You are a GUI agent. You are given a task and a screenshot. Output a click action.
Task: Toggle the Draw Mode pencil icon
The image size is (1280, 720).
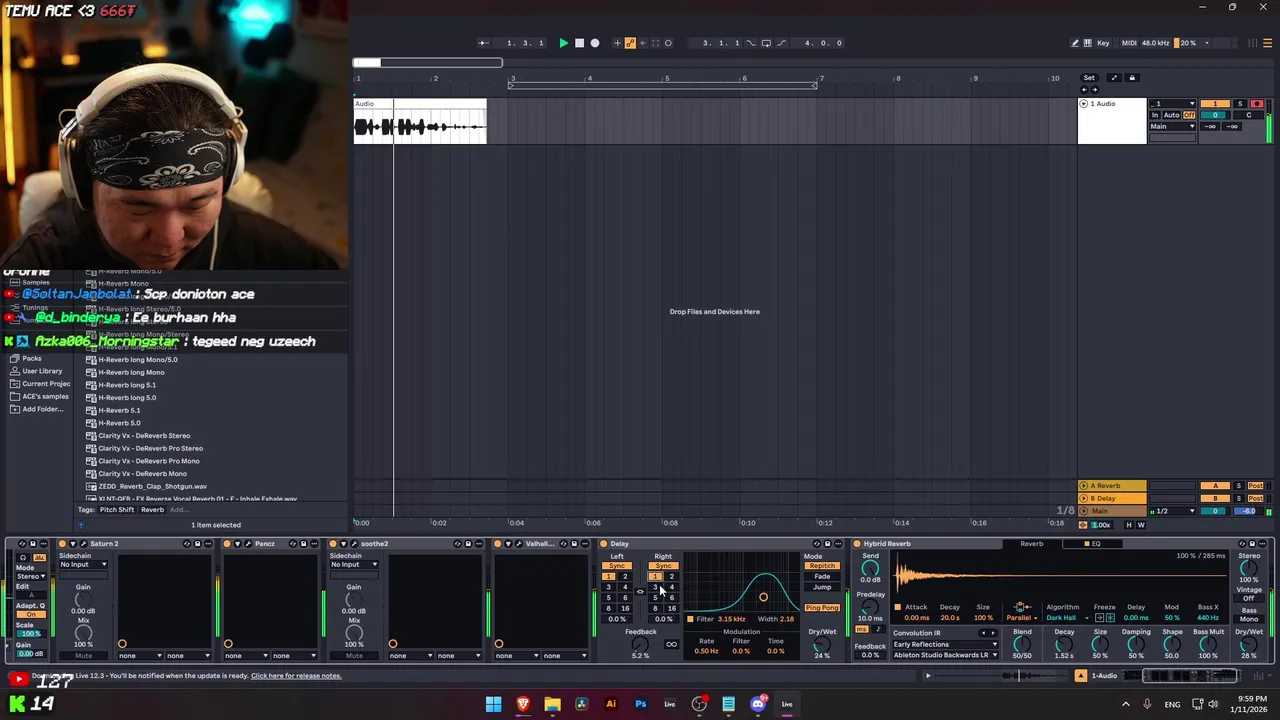(x=1075, y=43)
